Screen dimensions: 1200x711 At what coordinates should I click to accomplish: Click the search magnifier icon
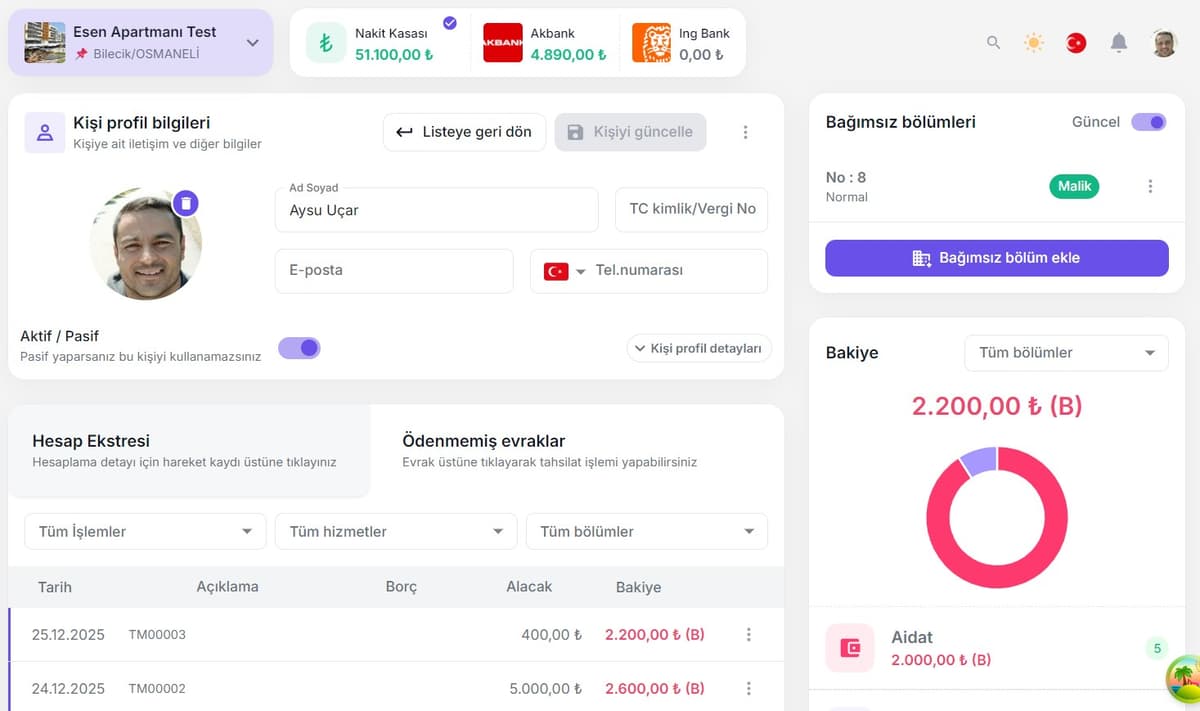point(993,43)
